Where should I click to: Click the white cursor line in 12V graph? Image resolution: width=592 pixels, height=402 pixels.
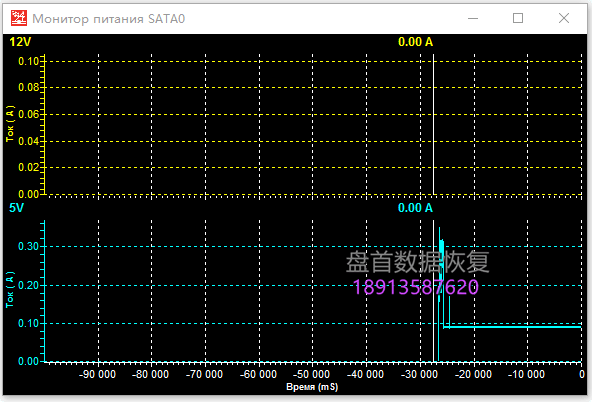(x=433, y=125)
